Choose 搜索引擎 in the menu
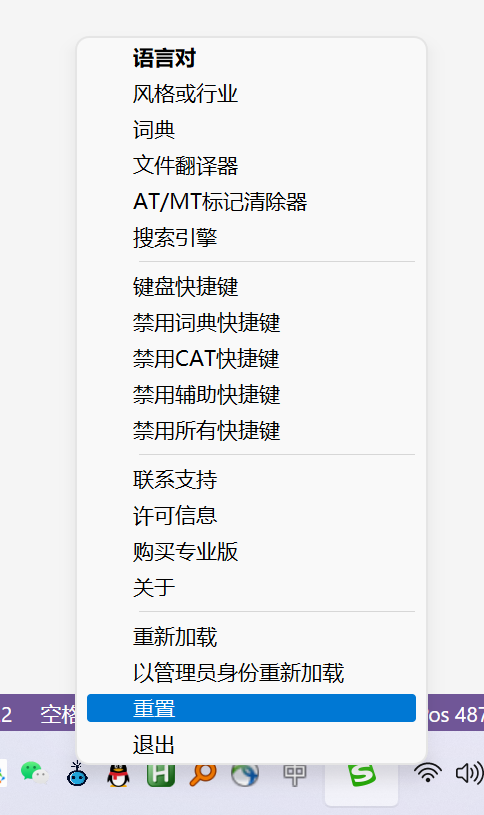Screen dimensions: 484x815 tap(251, 238)
